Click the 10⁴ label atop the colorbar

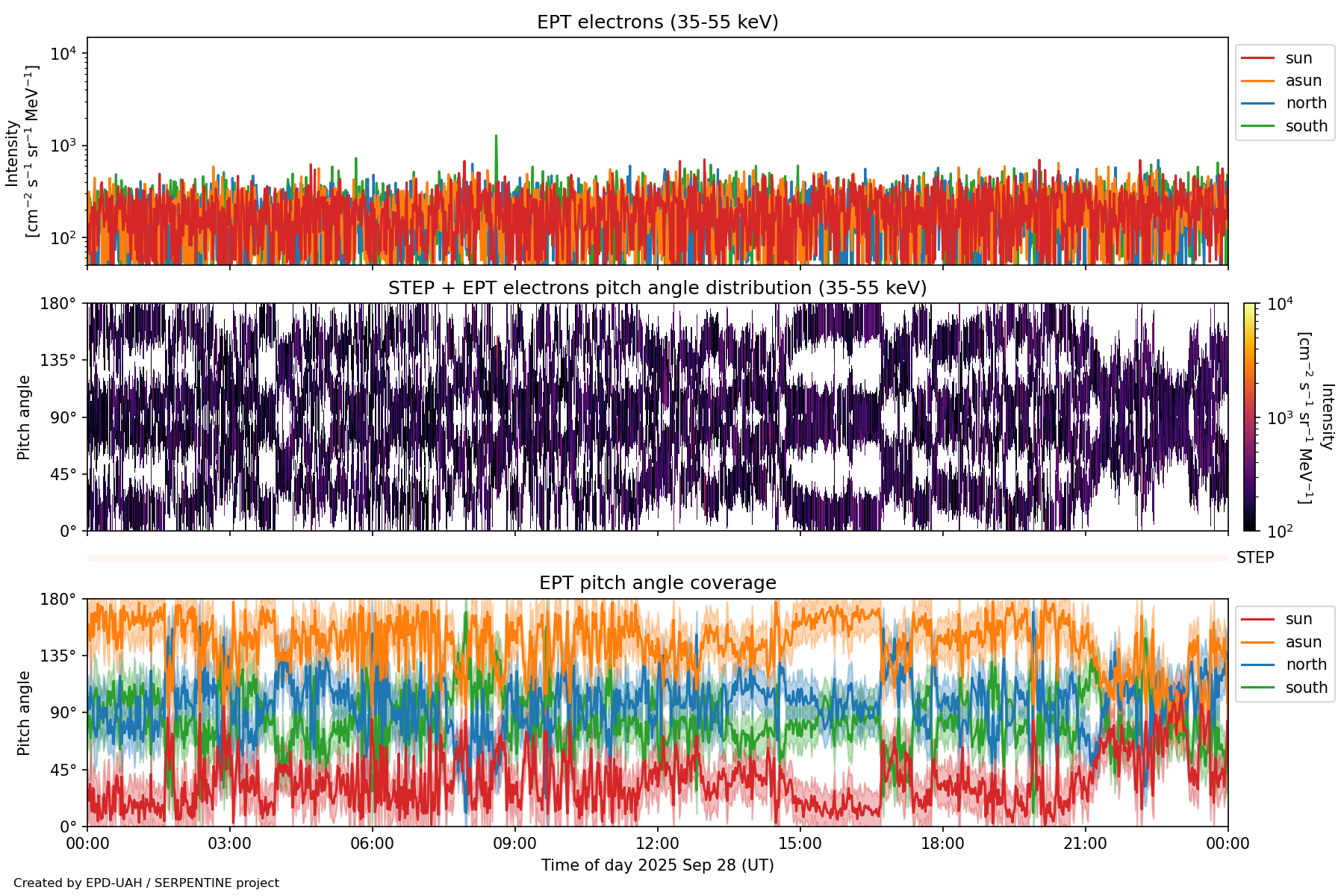coord(1280,304)
